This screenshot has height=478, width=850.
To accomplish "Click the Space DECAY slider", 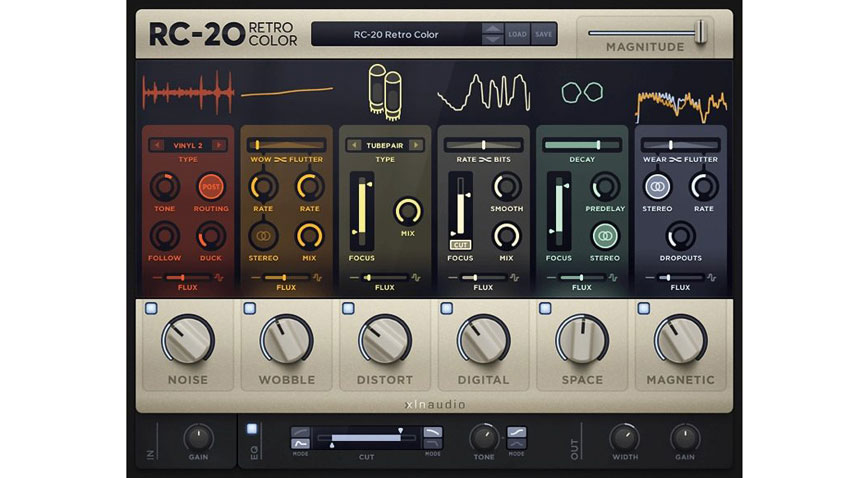I will 582,145.
